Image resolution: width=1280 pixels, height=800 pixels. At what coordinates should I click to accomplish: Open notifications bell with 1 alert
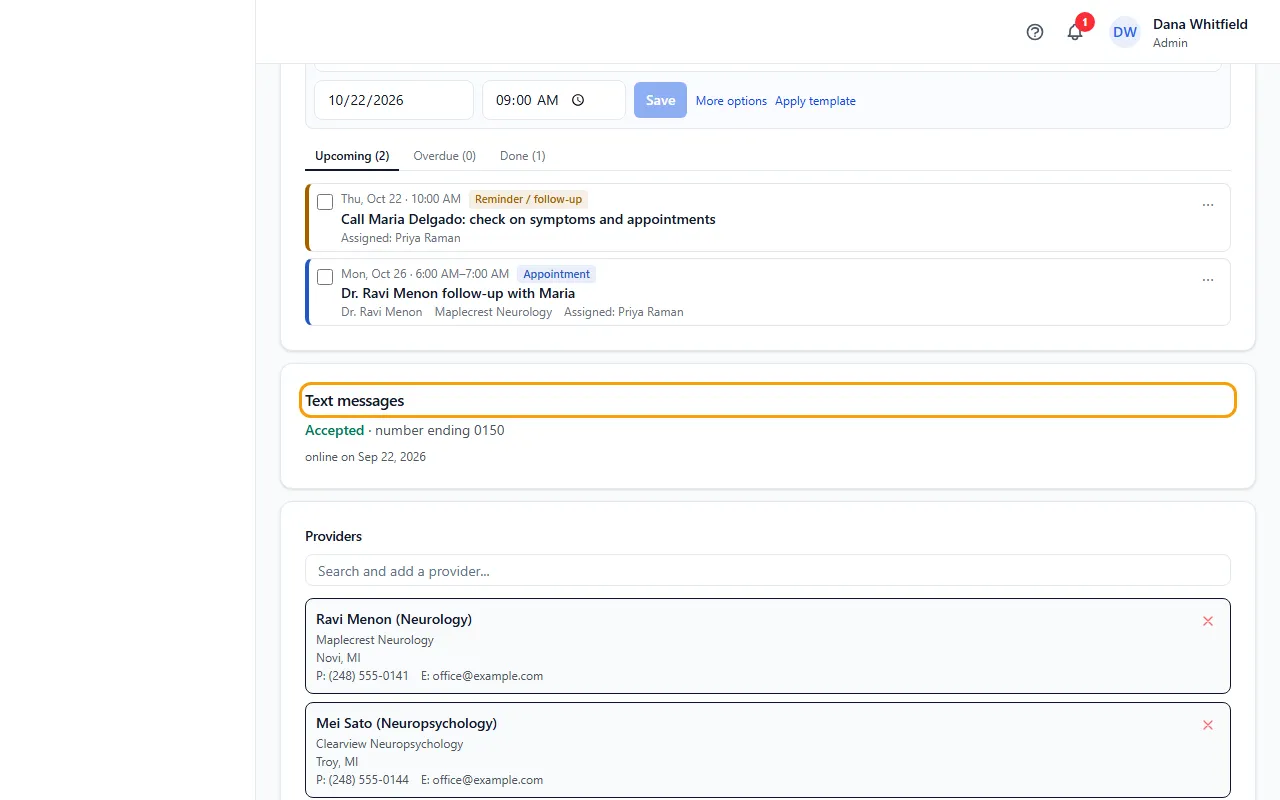(1075, 32)
